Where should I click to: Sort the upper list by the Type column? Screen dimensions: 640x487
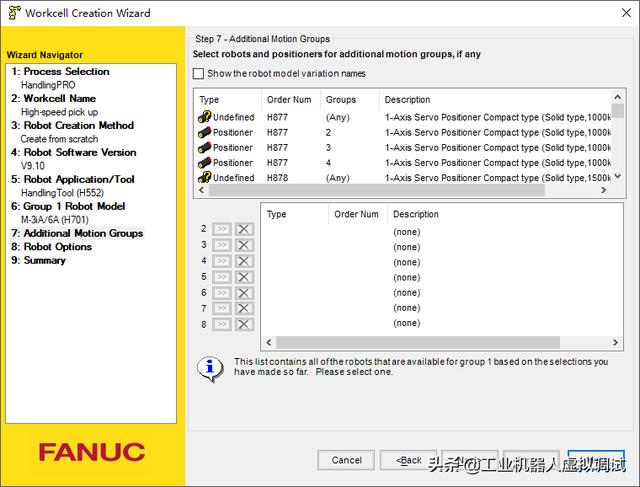pyautogui.click(x=228, y=100)
